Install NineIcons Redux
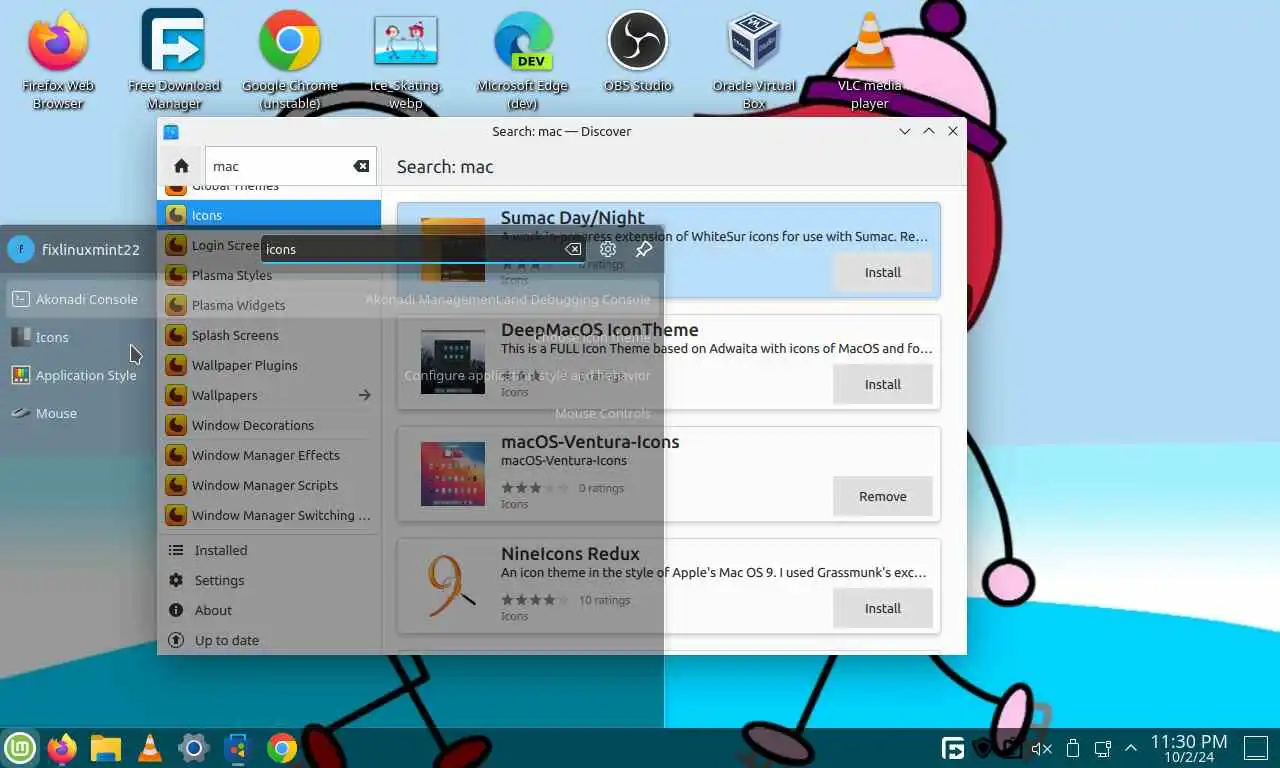This screenshot has width=1280, height=768. point(882,608)
